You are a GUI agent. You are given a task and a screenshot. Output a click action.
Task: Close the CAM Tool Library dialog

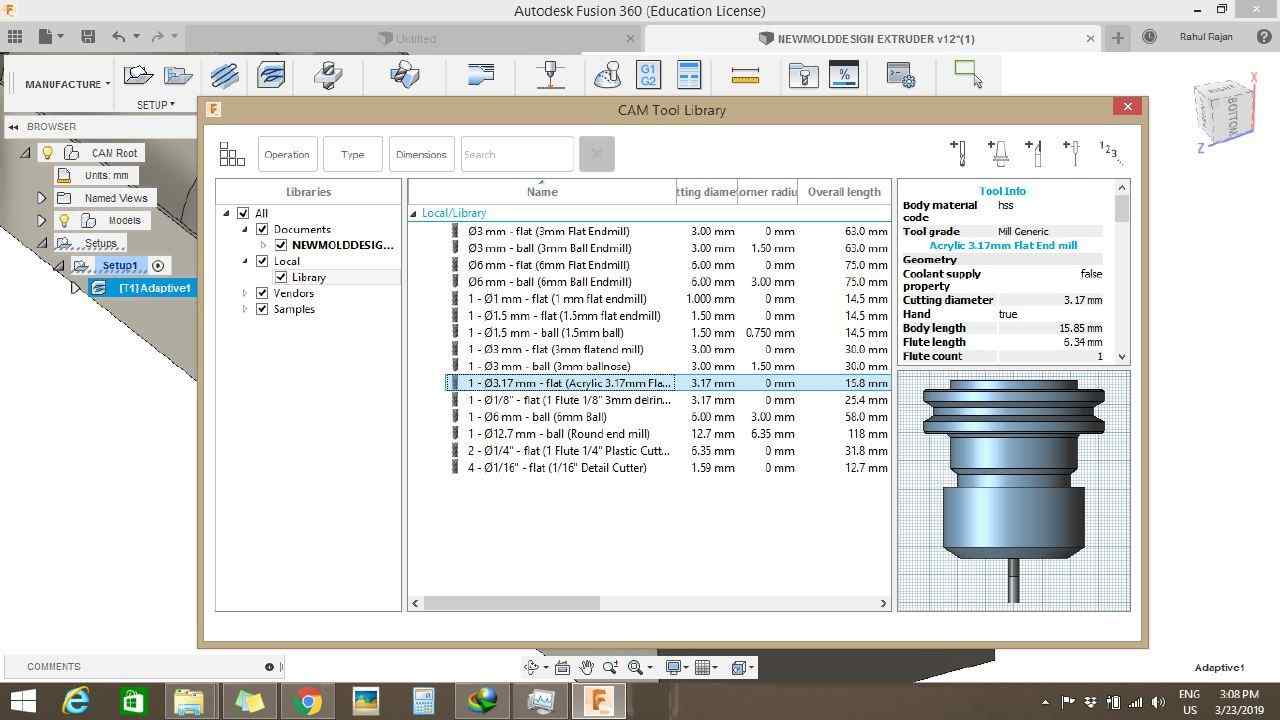coord(1128,106)
